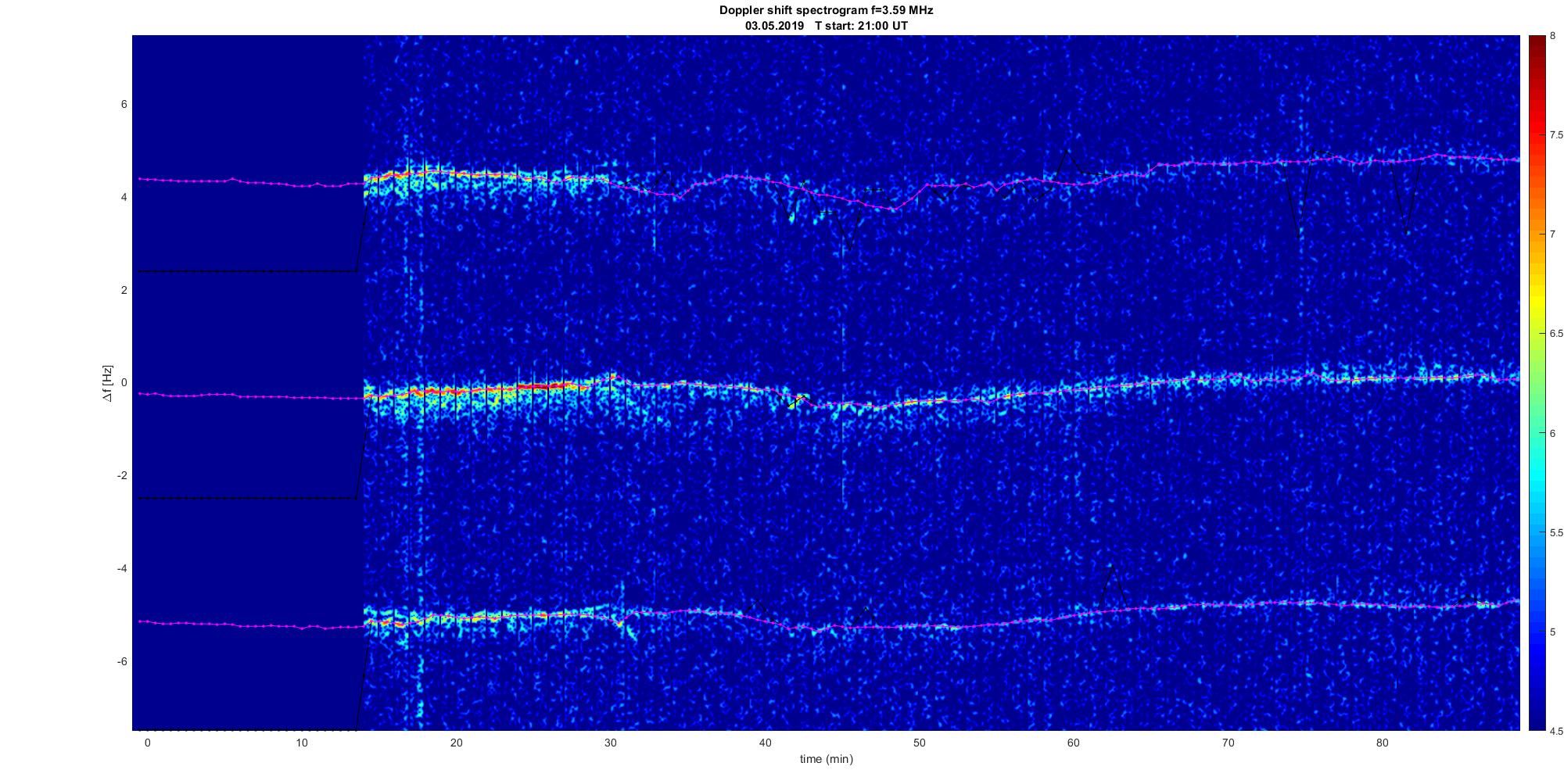Screen dimensions: 1564x784
Task: Click the x-axis tick label "70"
Action: point(1228,743)
